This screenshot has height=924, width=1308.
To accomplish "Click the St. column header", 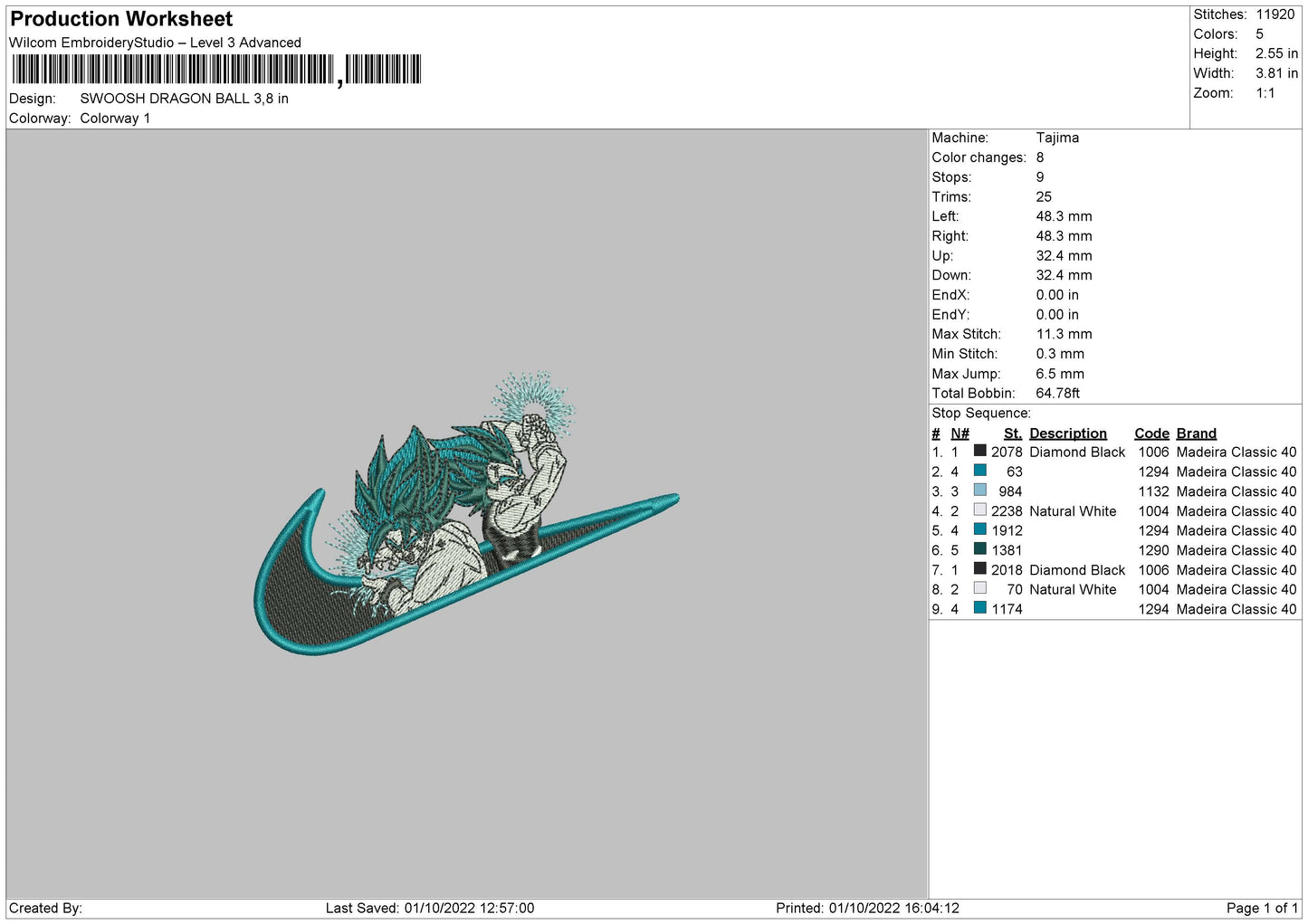I will (1012, 433).
